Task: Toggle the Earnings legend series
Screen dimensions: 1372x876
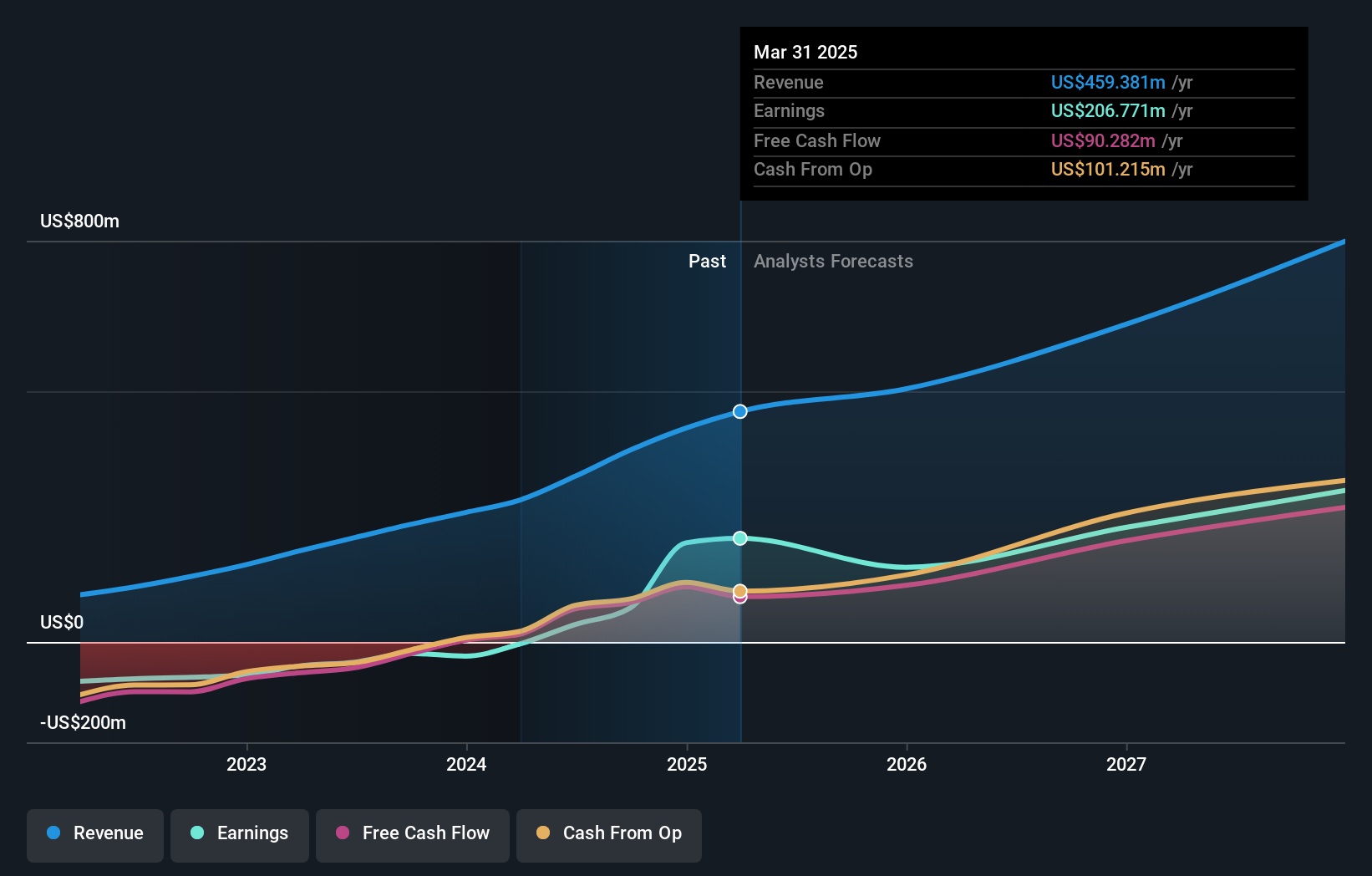Action: pyautogui.click(x=240, y=835)
